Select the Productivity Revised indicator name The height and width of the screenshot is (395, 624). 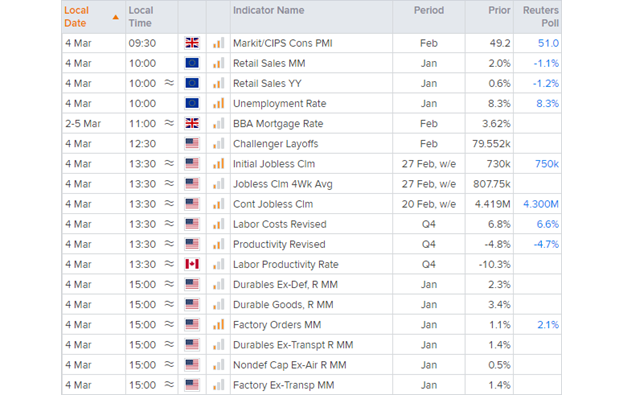pyautogui.click(x=279, y=244)
